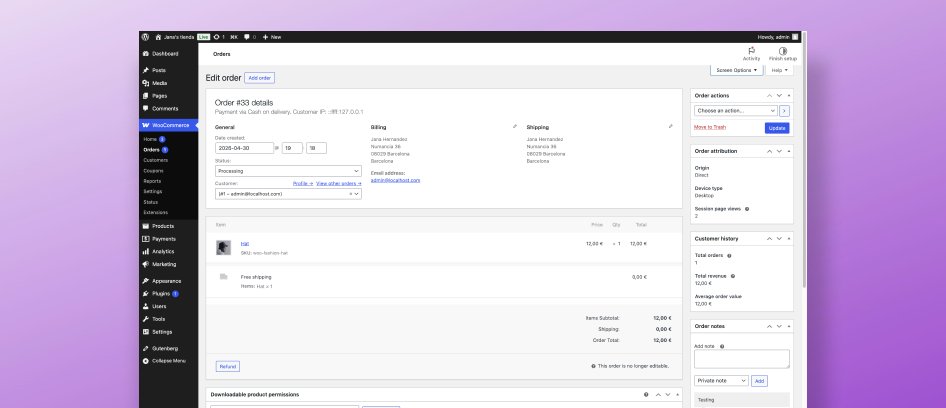Screen dimensions: 946x408
Task: Click the Refund button
Action: pos(227,366)
